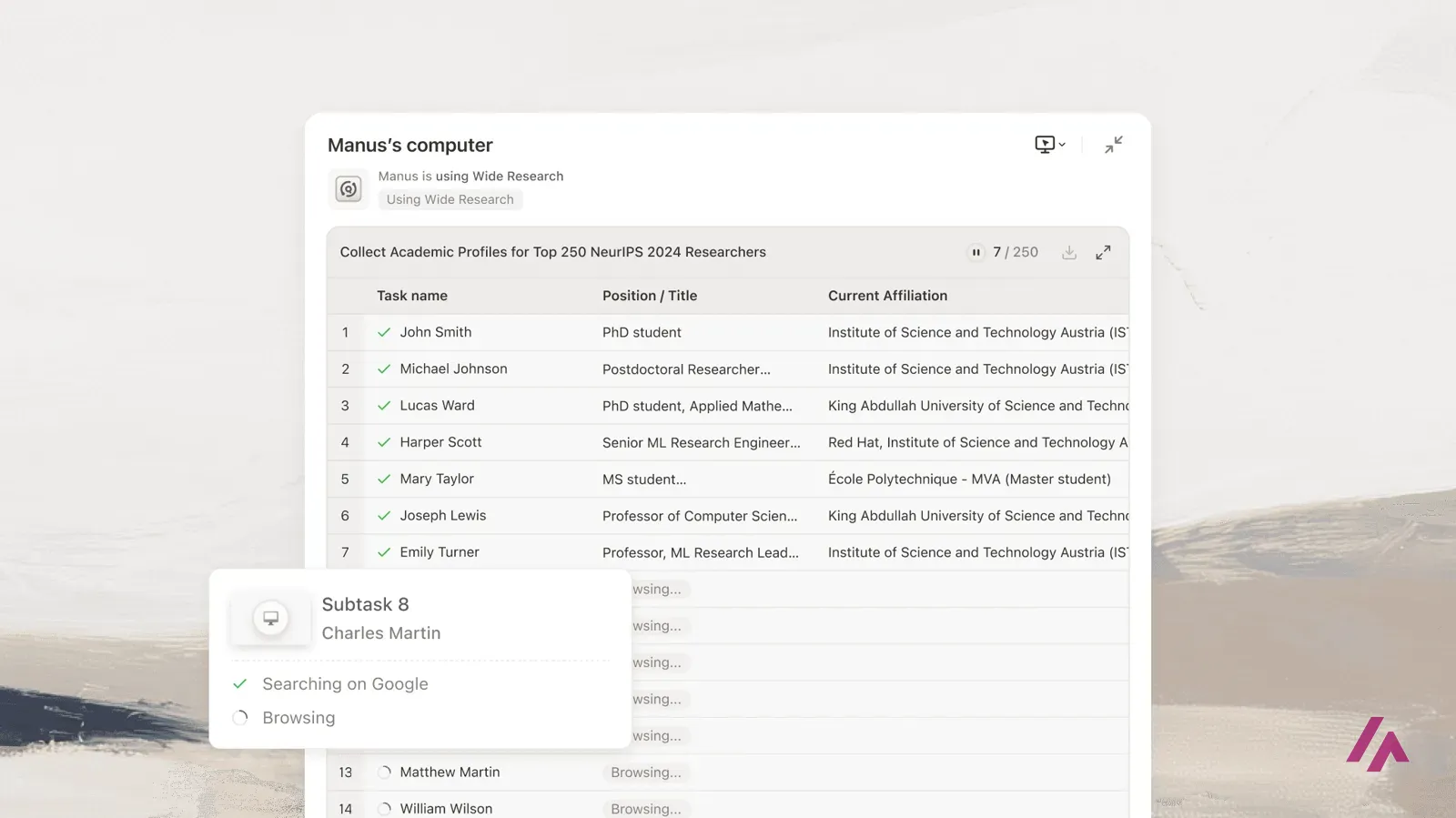
Task: Click the loading spinner beside Matthew Martin
Action: point(384,772)
